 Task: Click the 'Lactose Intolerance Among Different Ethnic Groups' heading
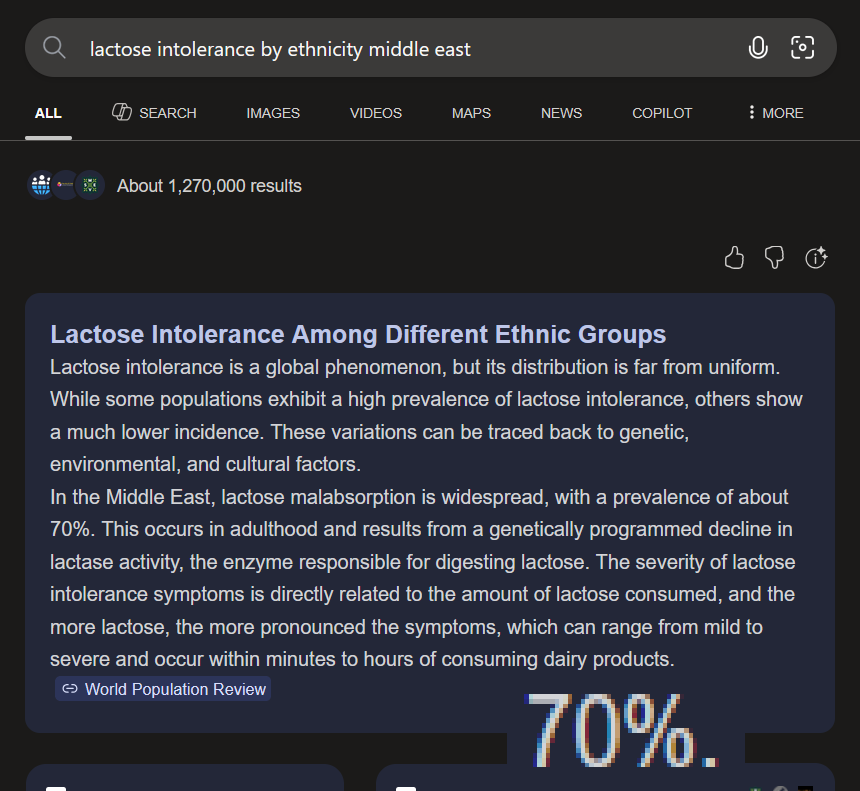coord(358,334)
